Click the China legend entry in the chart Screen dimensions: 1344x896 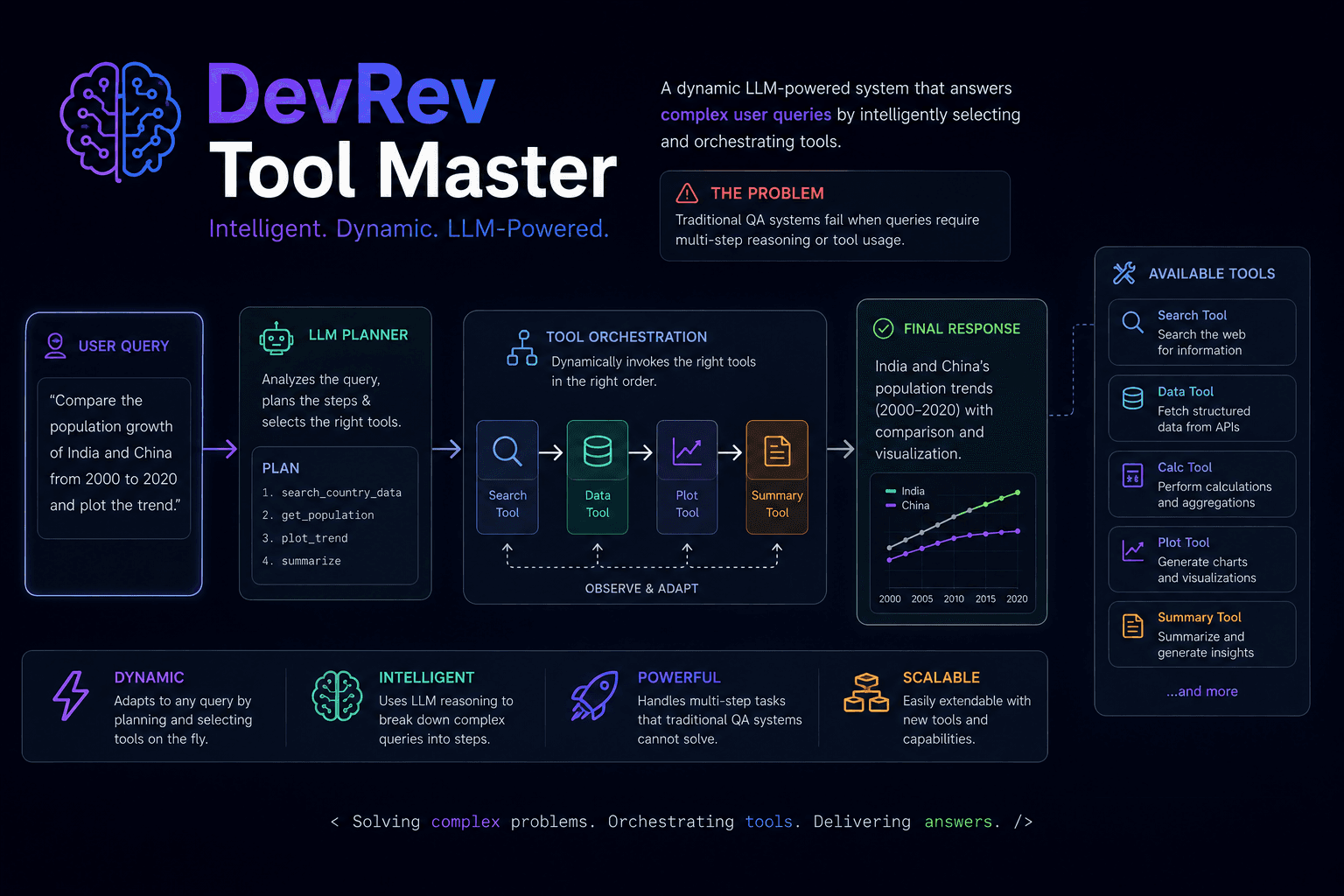[x=907, y=506]
